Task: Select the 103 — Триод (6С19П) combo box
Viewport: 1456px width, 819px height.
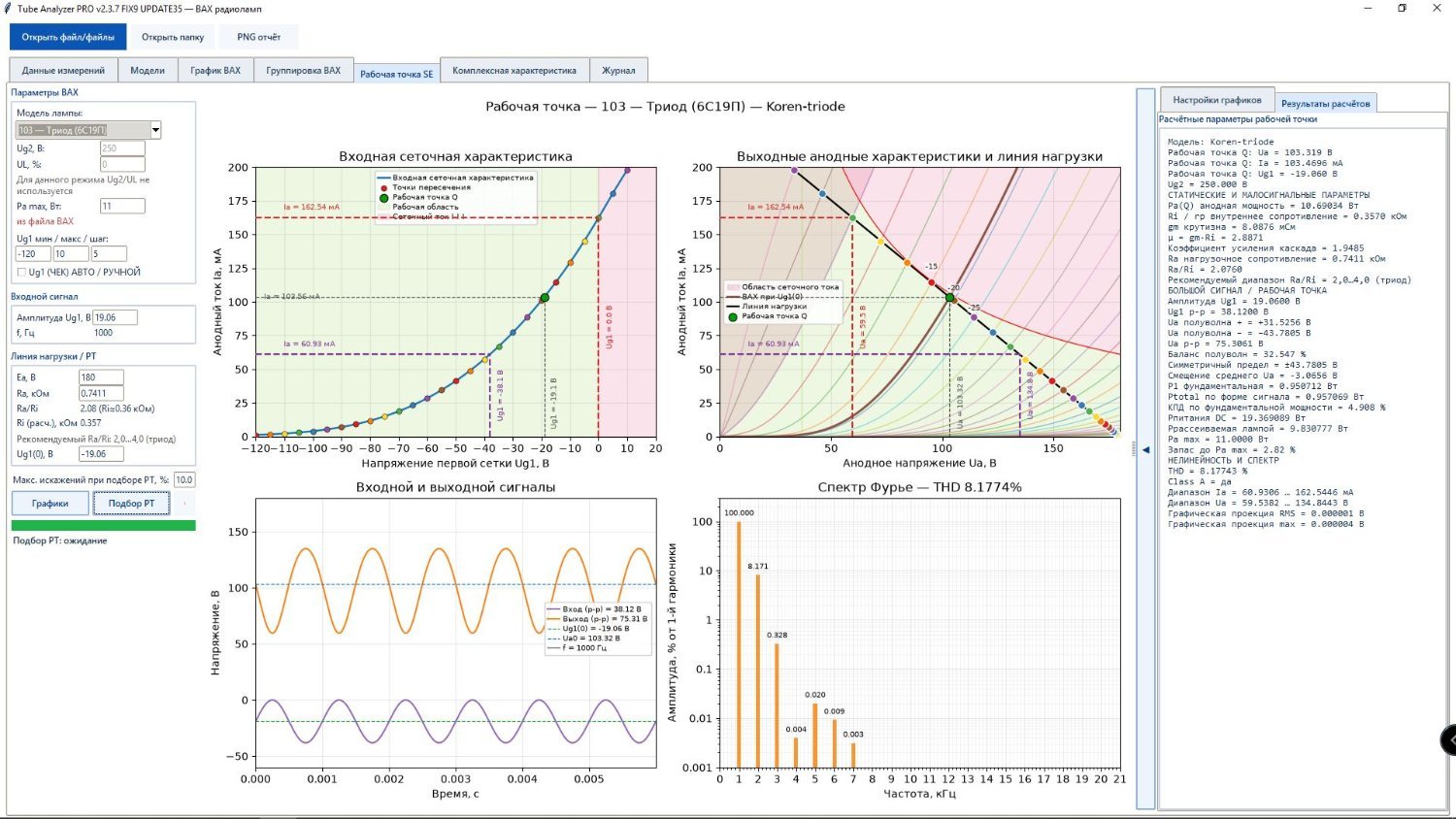Action: tap(88, 130)
